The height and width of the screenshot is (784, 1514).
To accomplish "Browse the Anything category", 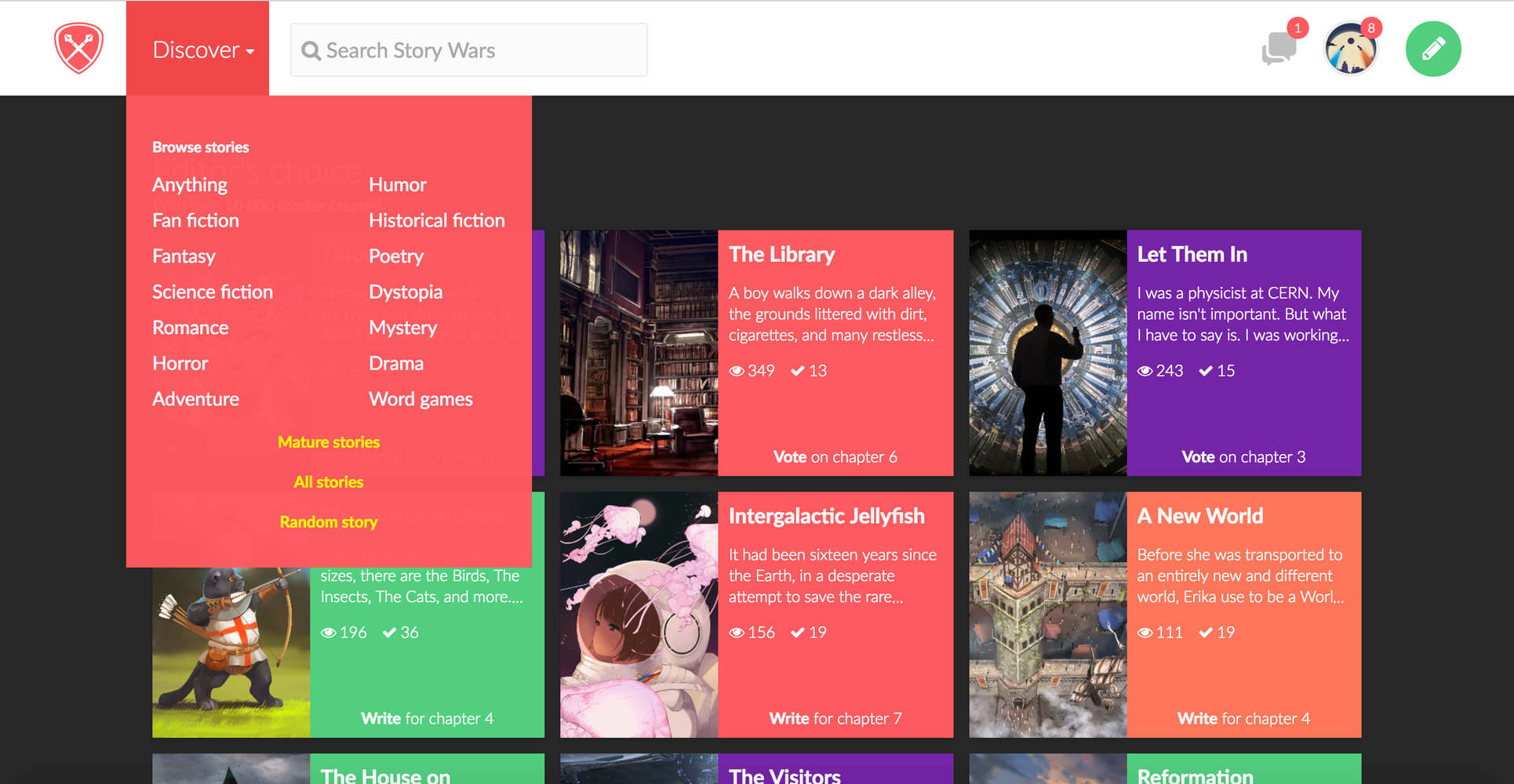I will [x=190, y=185].
